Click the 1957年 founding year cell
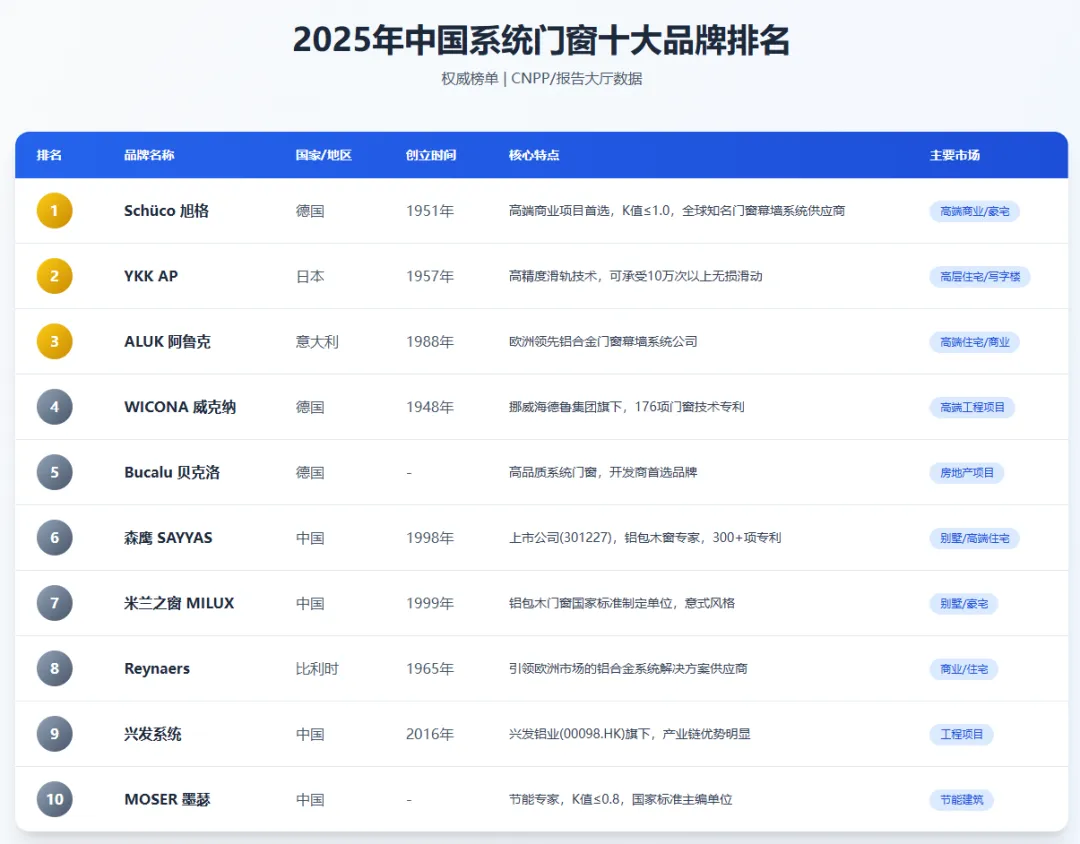Image resolution: width=1080 pixels, height=844 pixels. 430,277
